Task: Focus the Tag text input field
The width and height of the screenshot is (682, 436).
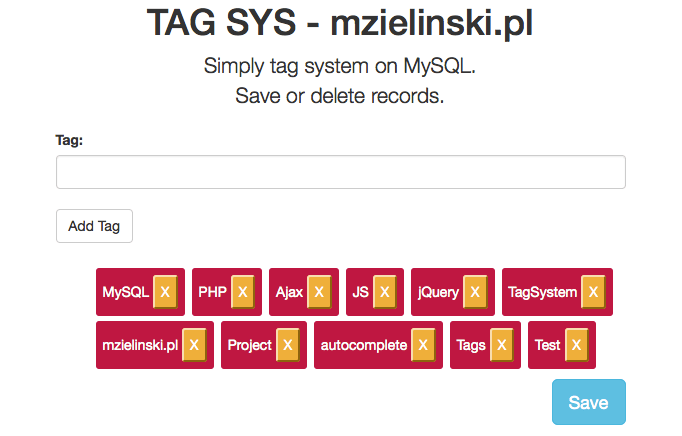Action: (341, 172)
